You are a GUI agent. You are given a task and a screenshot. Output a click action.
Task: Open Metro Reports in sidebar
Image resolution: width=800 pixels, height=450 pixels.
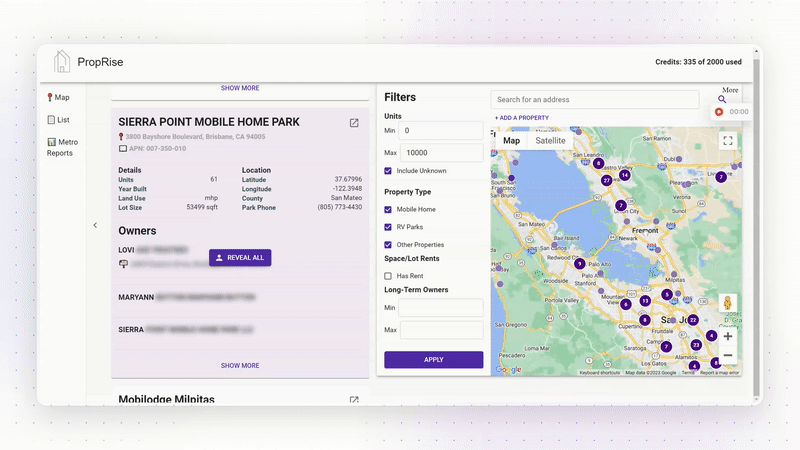62,147
